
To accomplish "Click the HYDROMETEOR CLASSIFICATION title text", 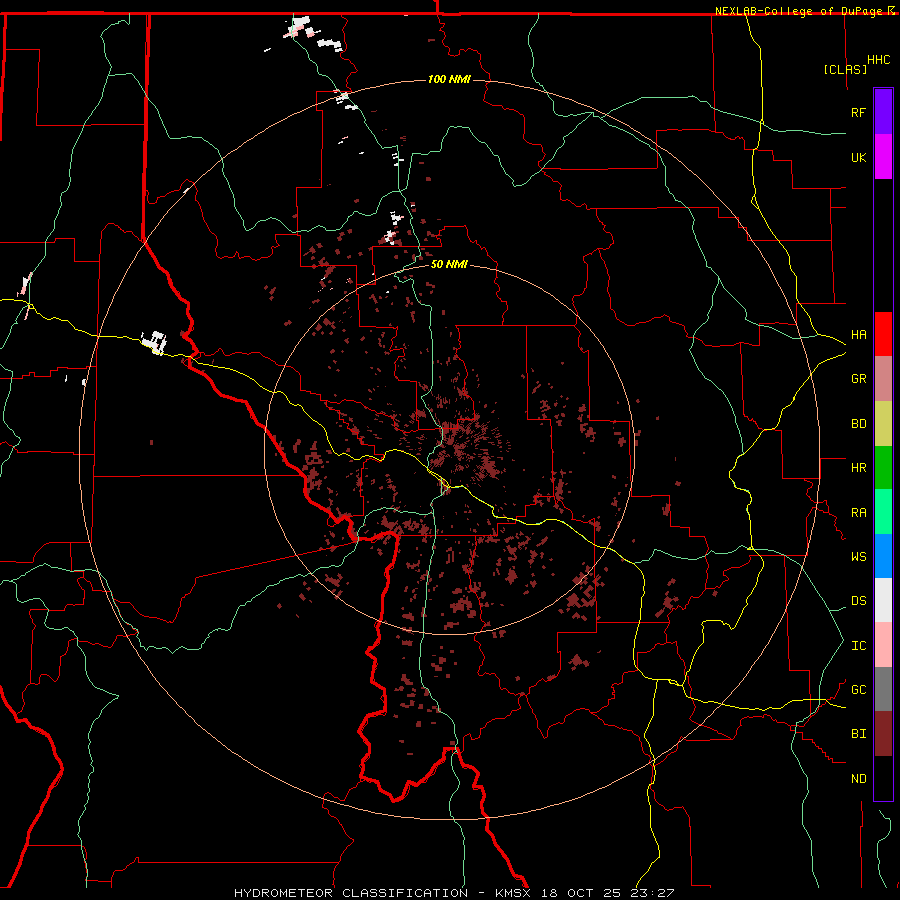I will tap(351, 893).
